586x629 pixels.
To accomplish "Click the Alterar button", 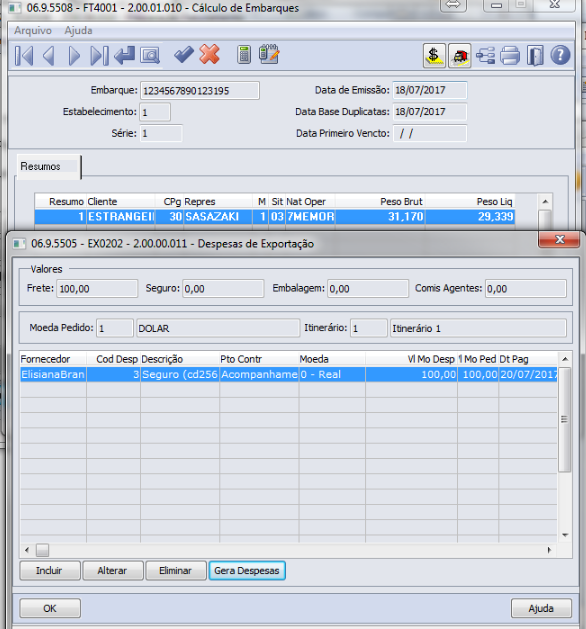I will coord(113,570).
